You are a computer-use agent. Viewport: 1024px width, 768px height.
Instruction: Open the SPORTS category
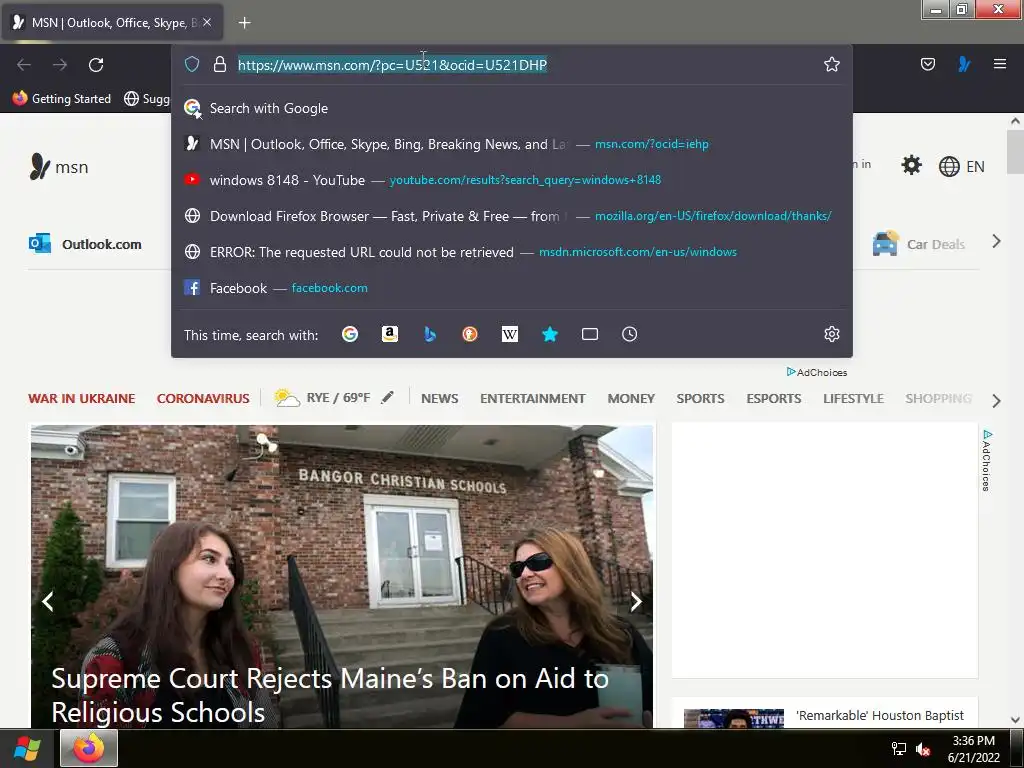pyautogui.click(x=700, y=398)
